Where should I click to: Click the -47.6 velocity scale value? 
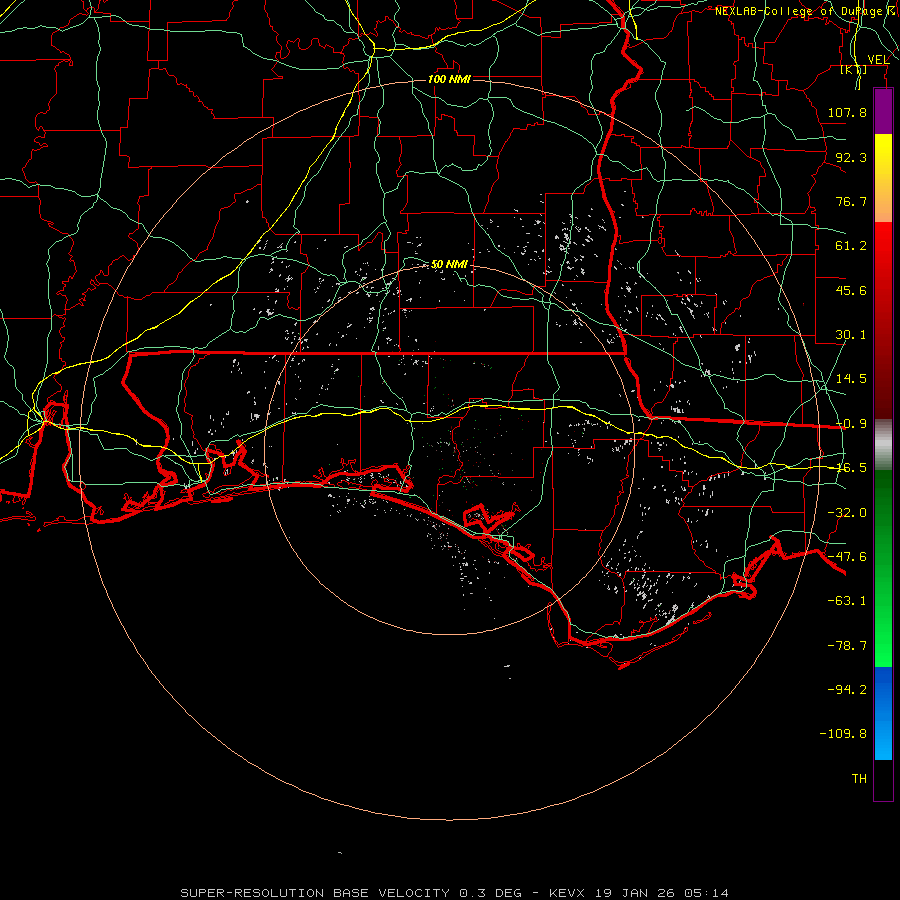[847, 557]
